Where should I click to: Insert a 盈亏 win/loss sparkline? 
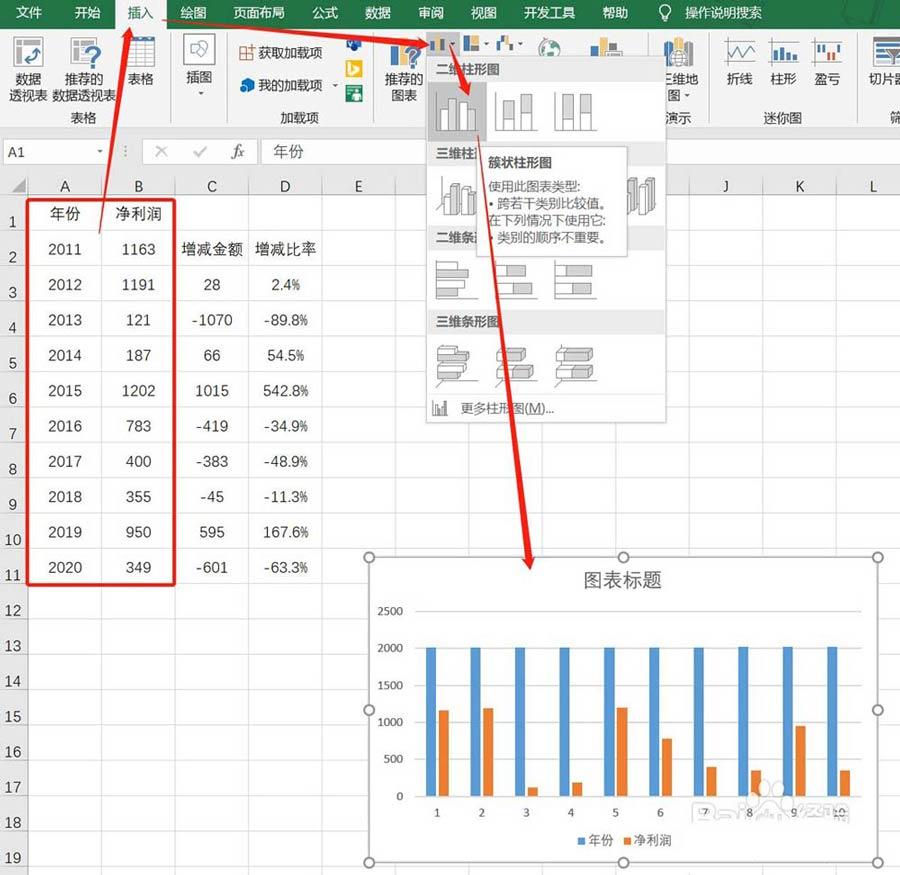click(827, 62)
